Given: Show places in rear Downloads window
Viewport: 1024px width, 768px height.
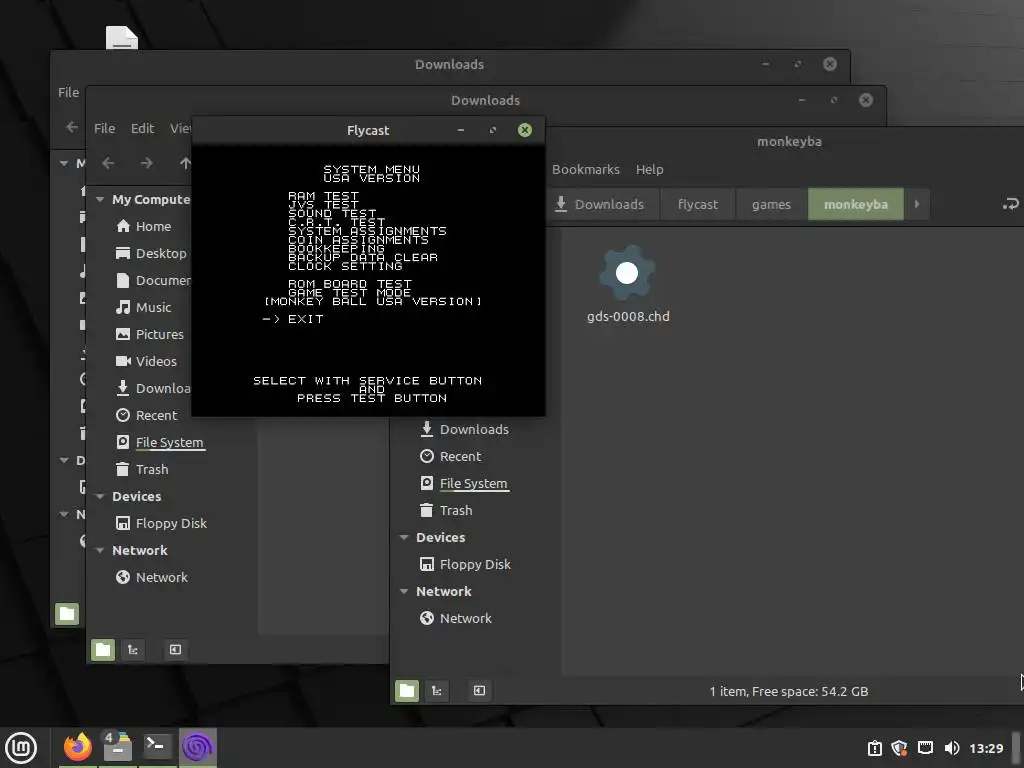Looking at the screenshot, I should (67, 614).
